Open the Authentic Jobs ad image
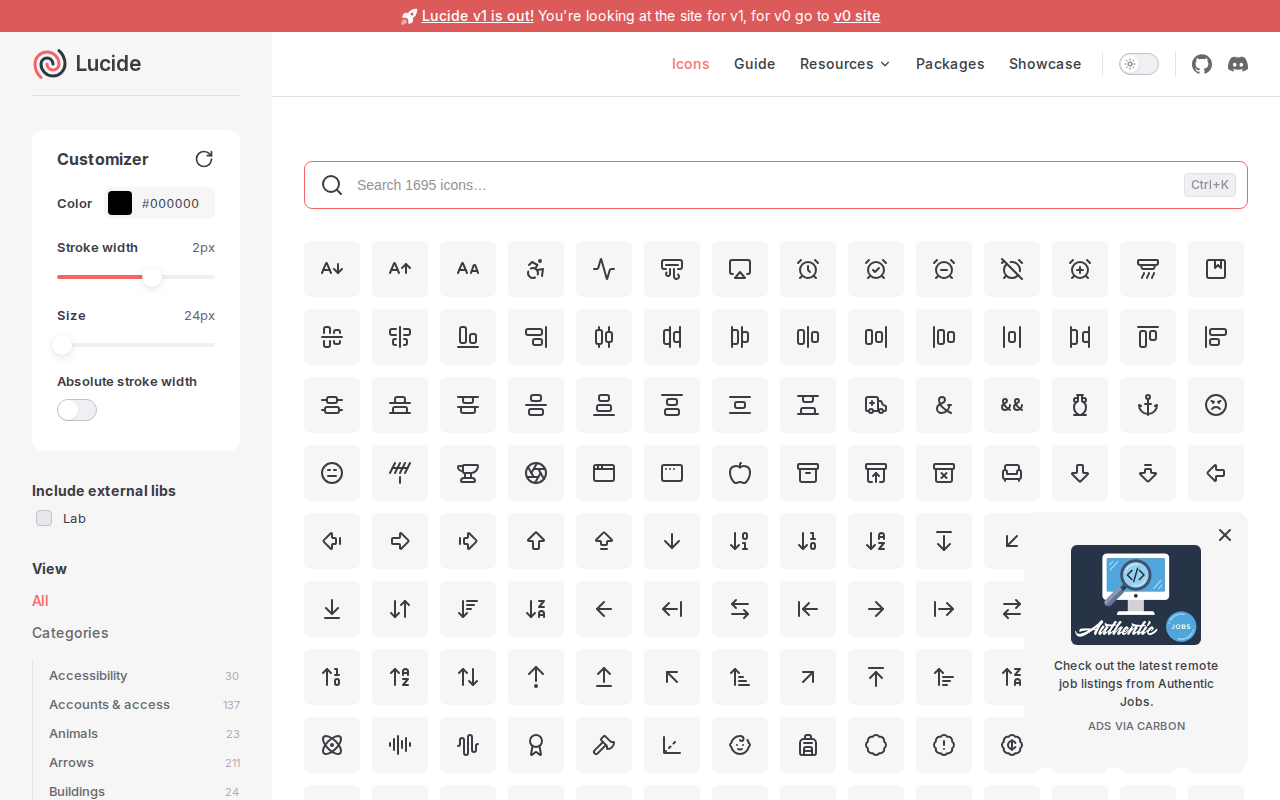The image size is (1280, 800). pos(1136,595)
